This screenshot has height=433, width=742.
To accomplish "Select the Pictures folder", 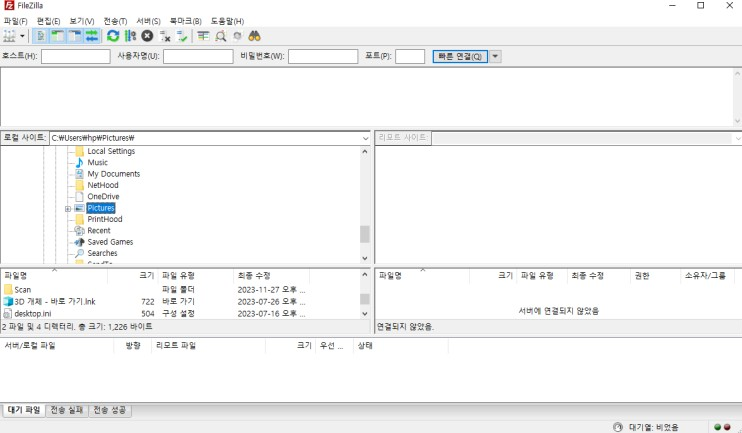I will click(101, 208).
